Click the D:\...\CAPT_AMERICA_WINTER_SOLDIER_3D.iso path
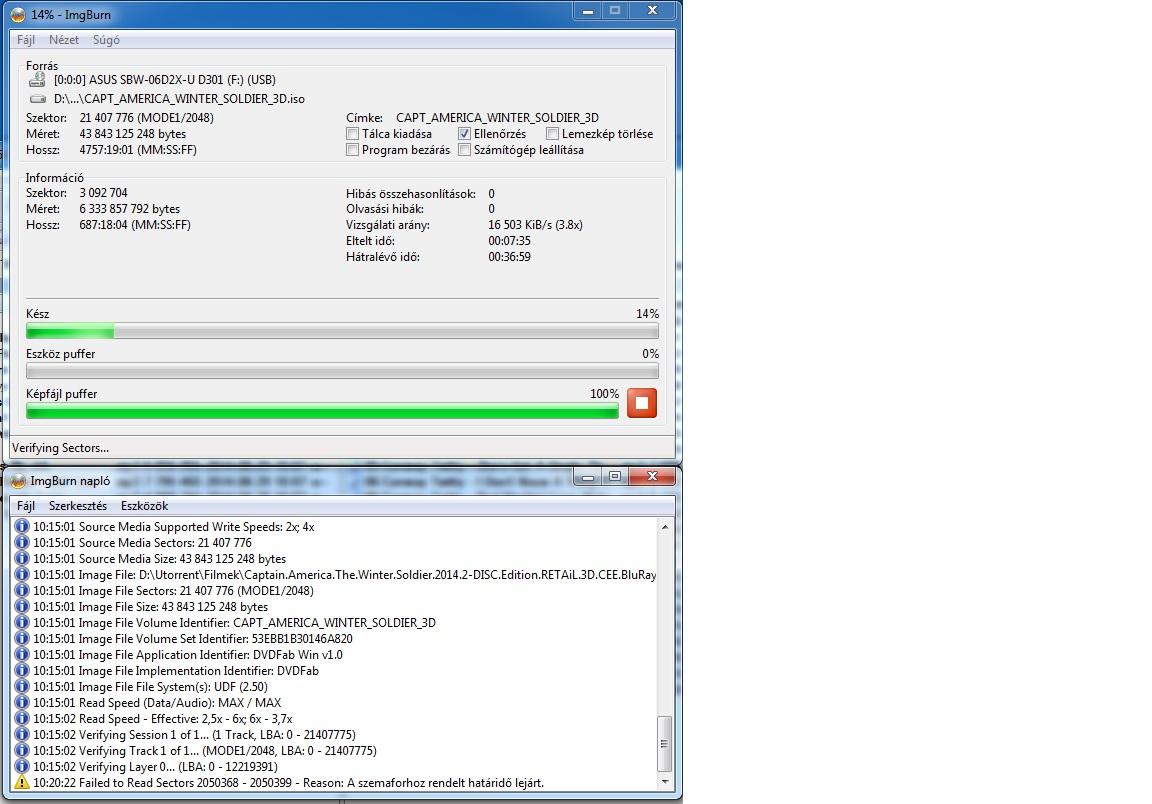 tap(179, 98)
